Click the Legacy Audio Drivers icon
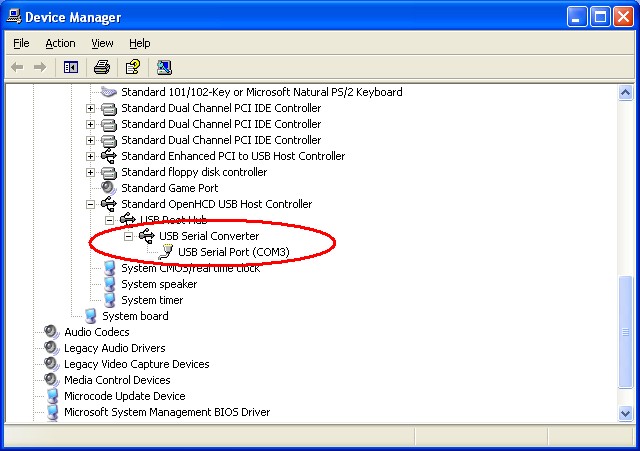 (x=51, y=348)
